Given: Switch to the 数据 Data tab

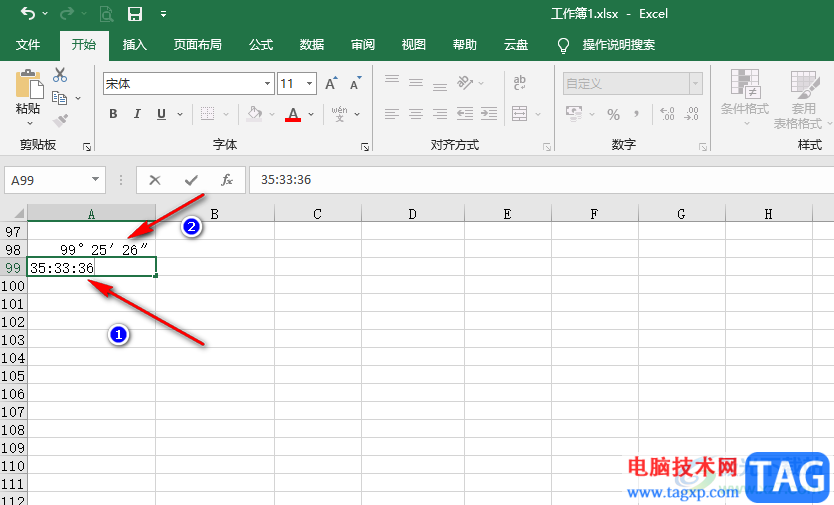Looking at the screenshot, I should tap(312, 45).
